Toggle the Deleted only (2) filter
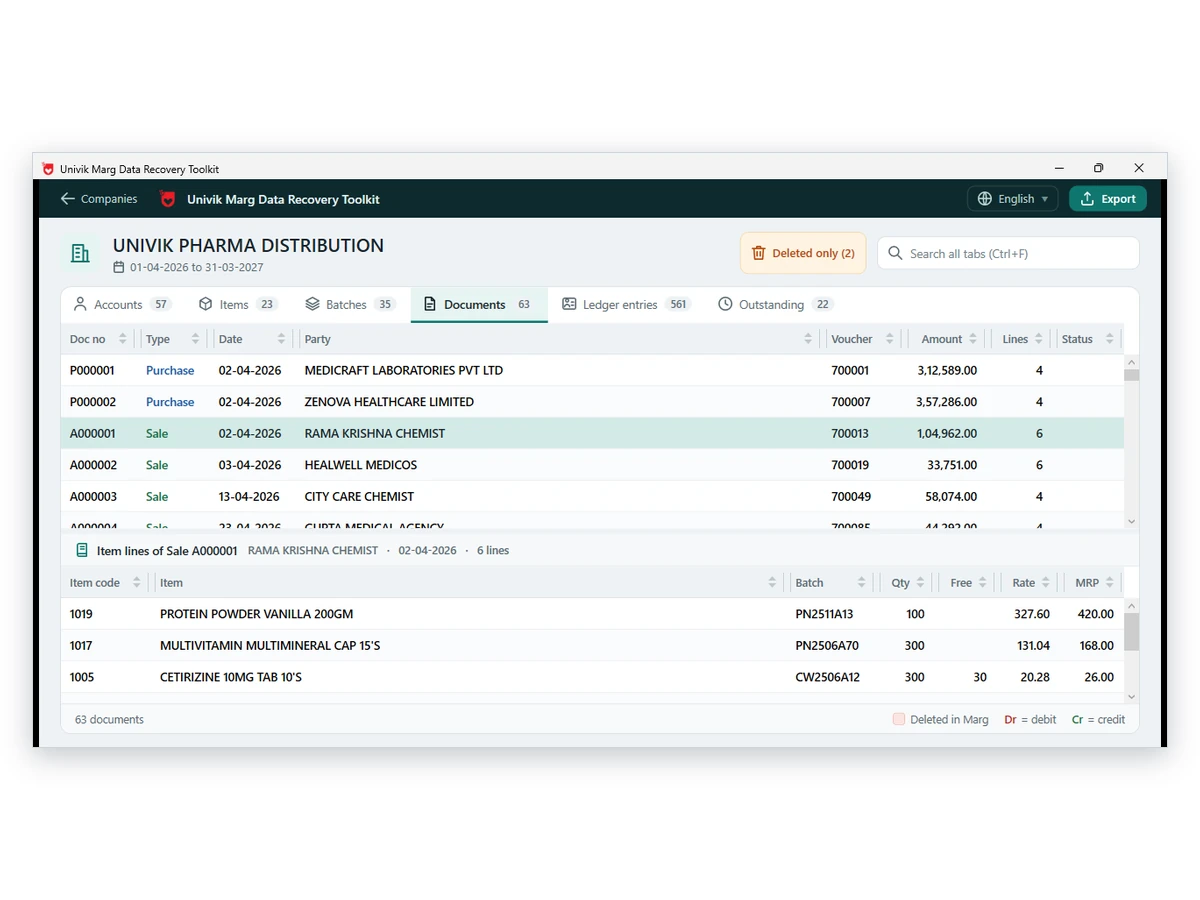1200x900 pixels. (x=803, y=253)
